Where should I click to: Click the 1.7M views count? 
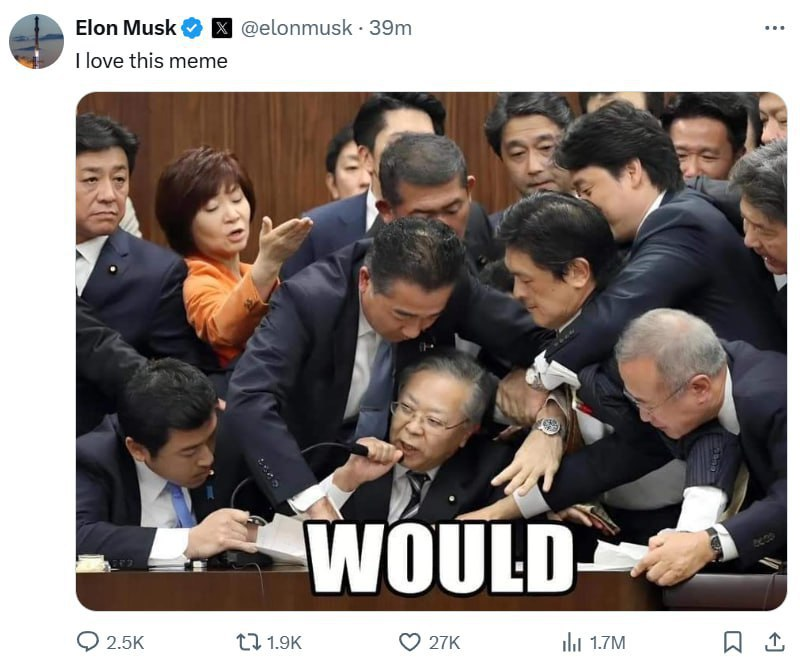(607, 643)
